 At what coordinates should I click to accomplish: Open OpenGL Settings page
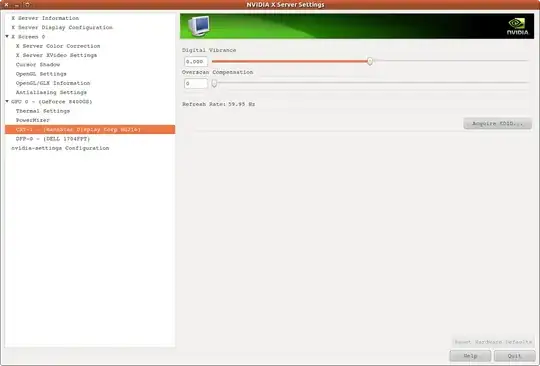(41, 74)
